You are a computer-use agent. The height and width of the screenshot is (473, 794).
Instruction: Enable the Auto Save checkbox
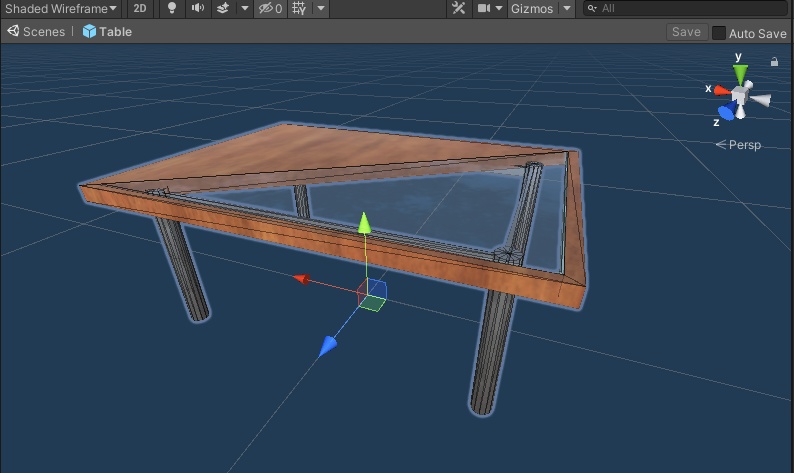pyautogui.click(x=719, y=33)
